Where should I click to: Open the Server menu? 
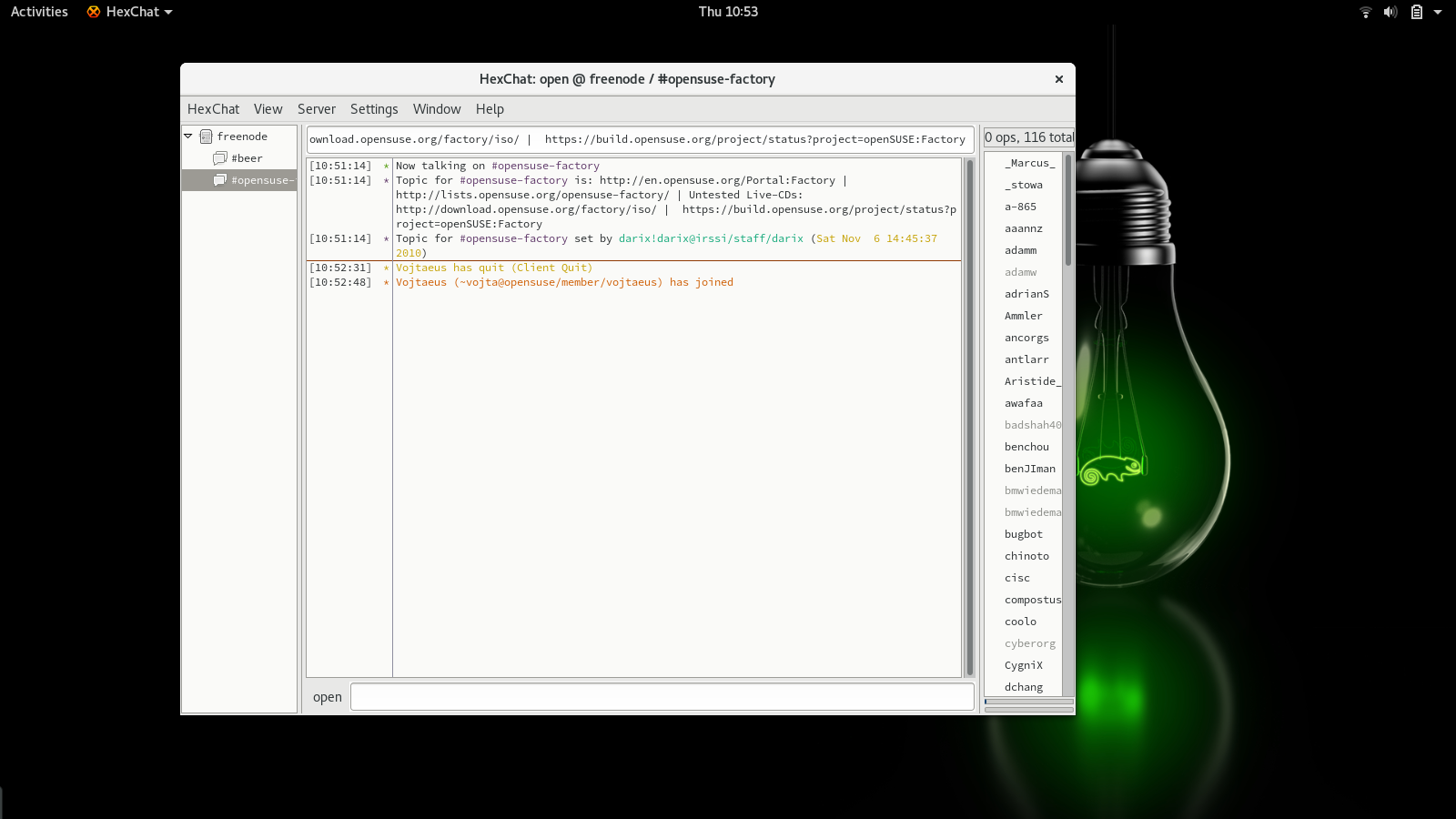316,109
